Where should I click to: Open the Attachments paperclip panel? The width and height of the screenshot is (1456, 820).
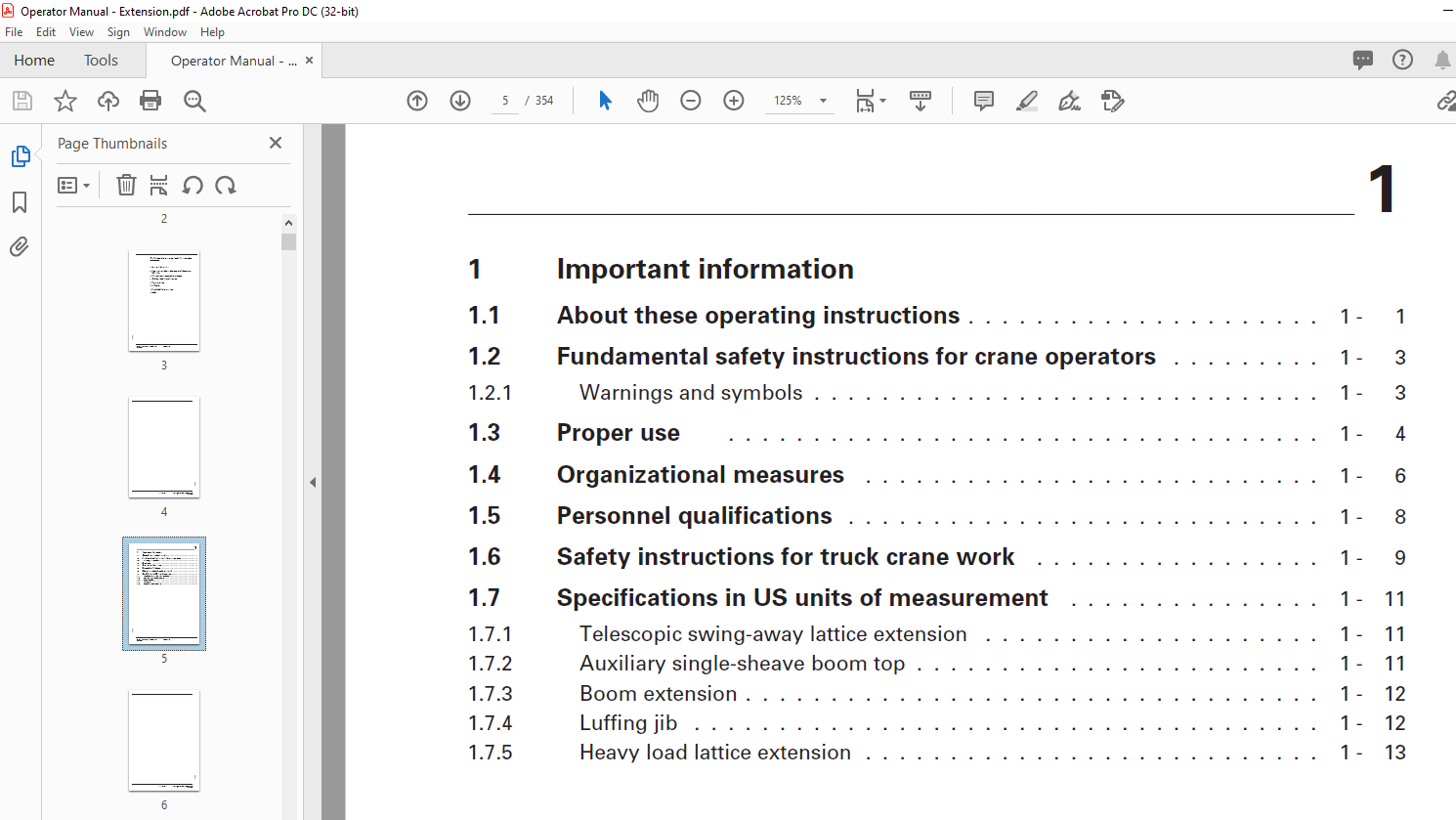tap(20, 246)
